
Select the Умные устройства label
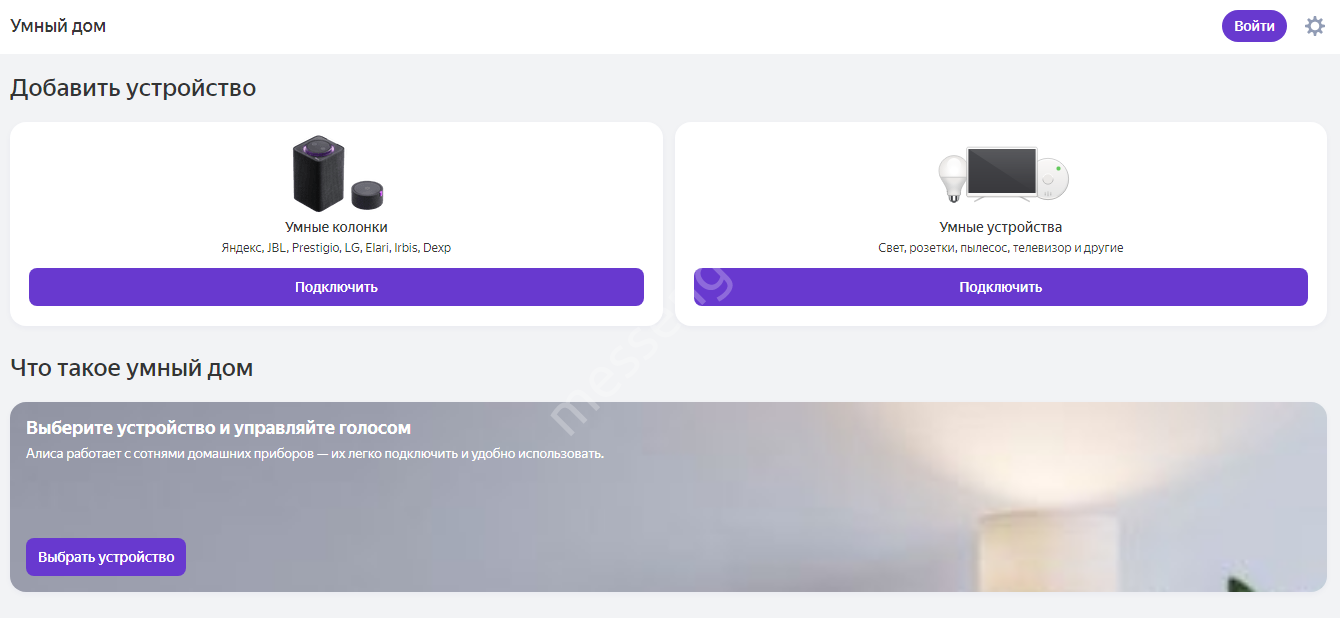pyautogui.click(x=1000, y=227)
